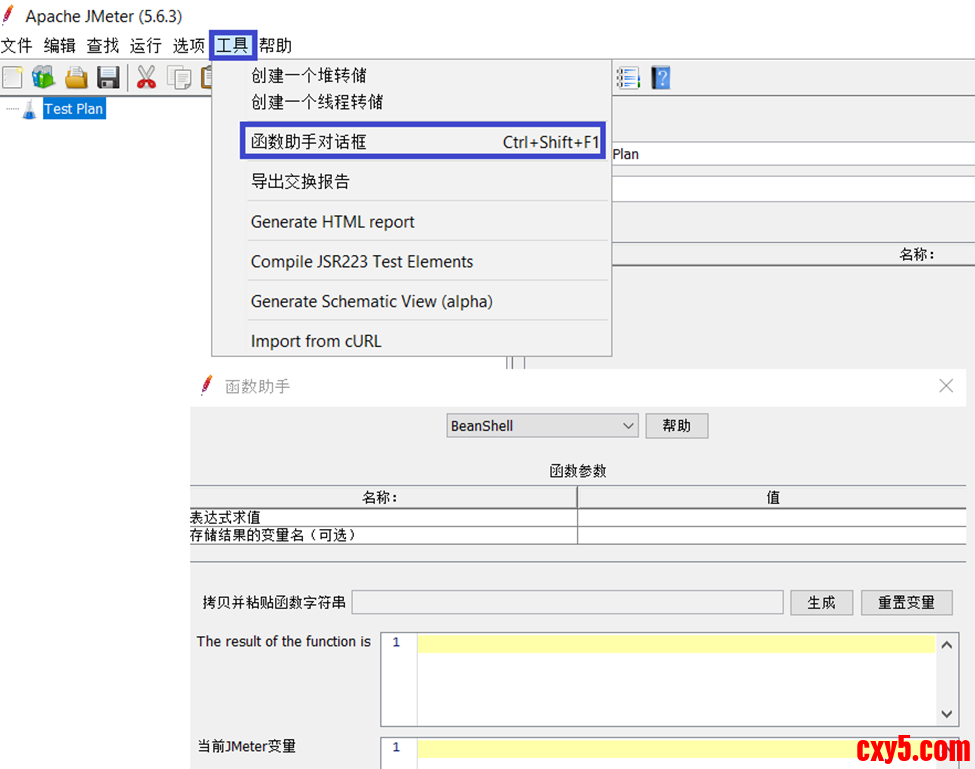Viewport: 975px width, 769px height.
Task: Open the function helper list icon
Action: [628, 78]
